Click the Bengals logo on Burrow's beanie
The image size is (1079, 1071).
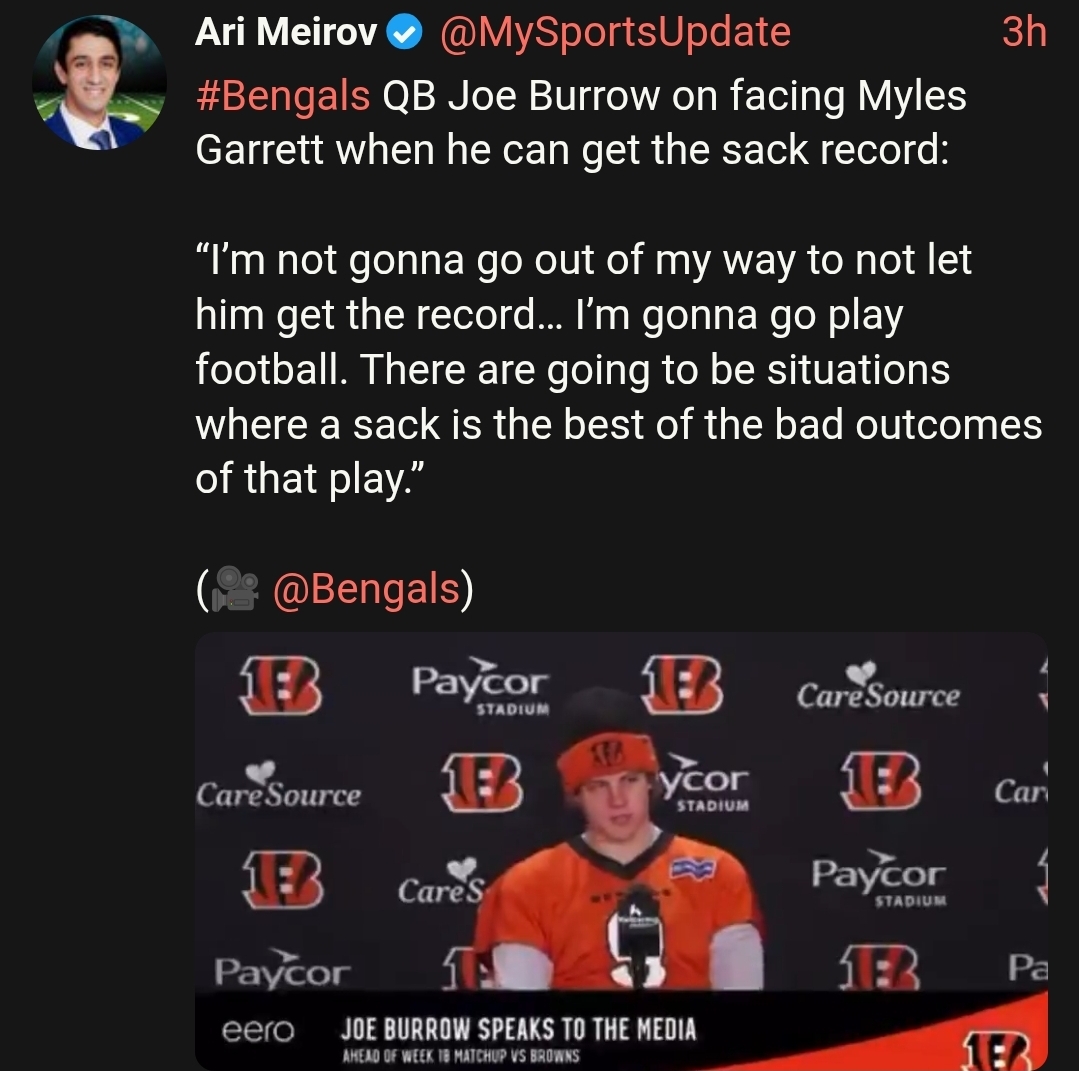click(607, 752)
